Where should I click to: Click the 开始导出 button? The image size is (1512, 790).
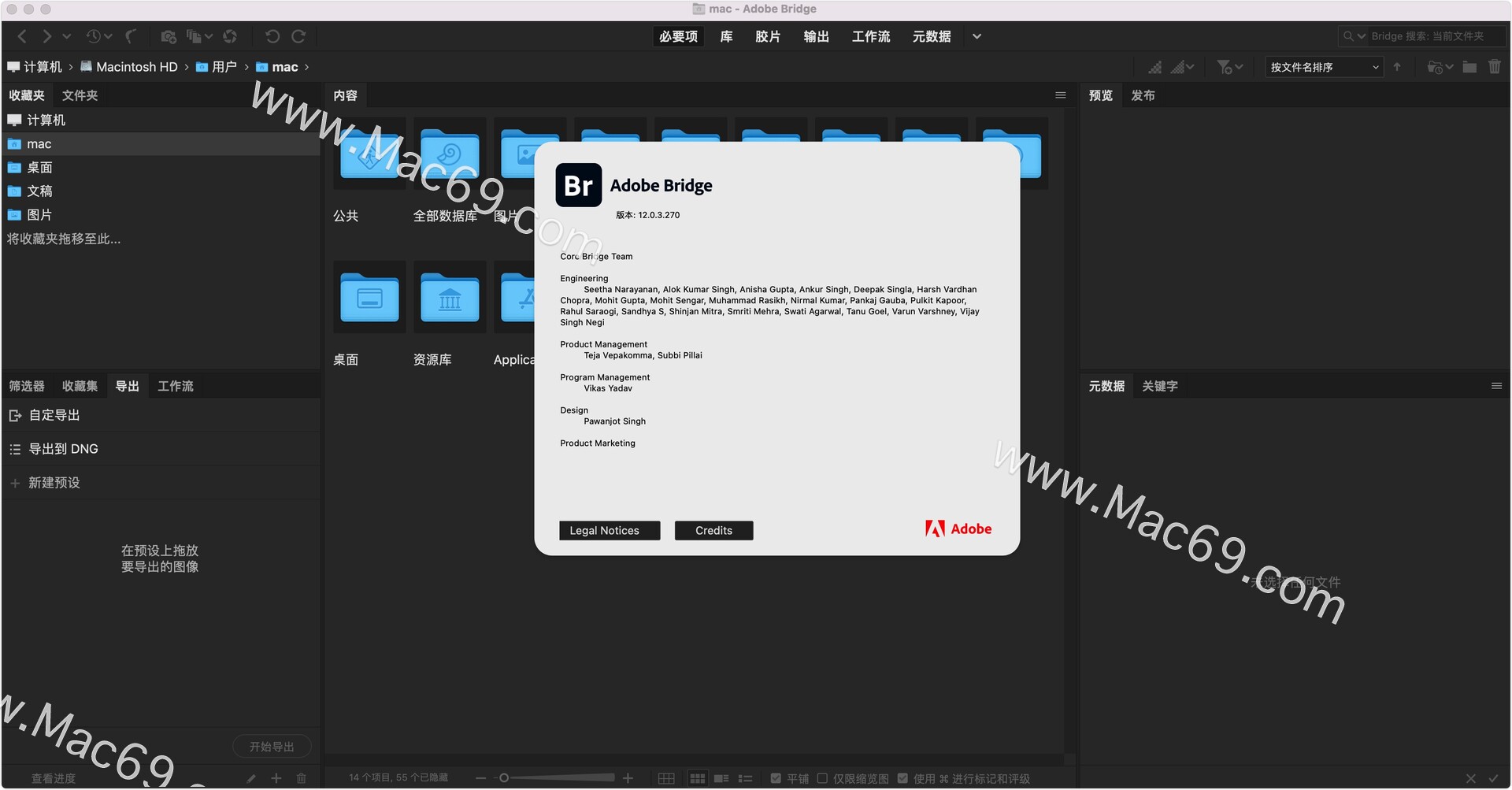pyautogui.click(x=272, y=747)
